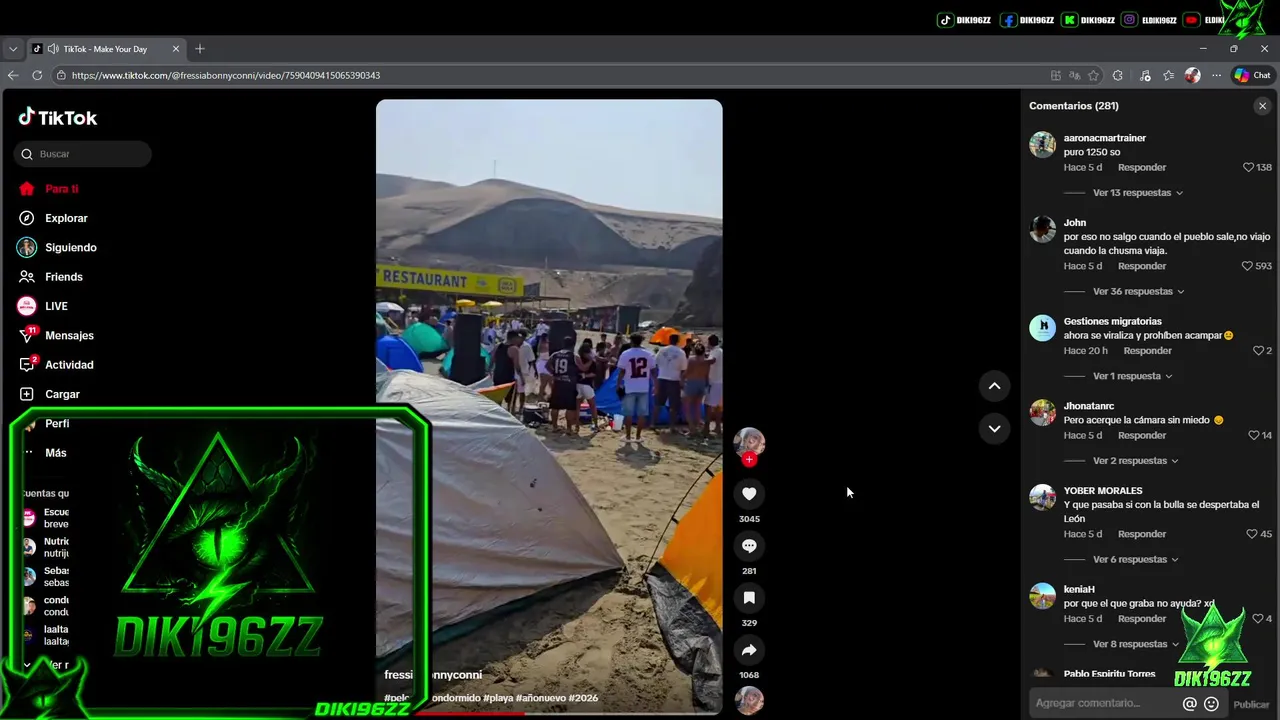Expand Ver 36 respuestas

1139,292
